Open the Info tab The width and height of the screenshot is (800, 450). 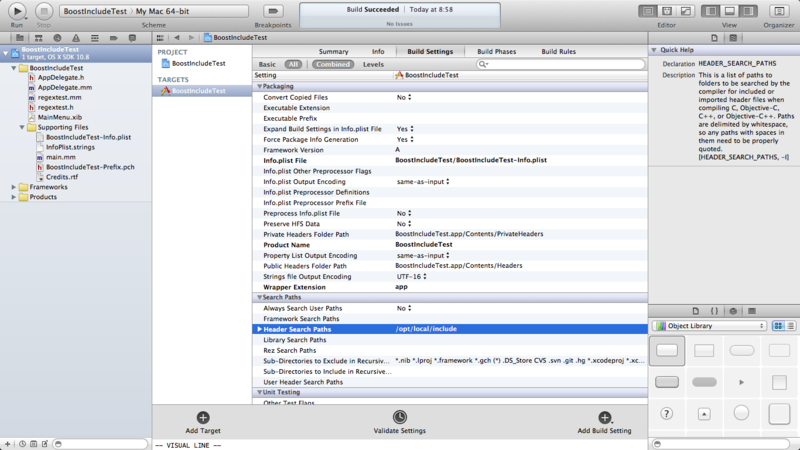pos(378,52)
